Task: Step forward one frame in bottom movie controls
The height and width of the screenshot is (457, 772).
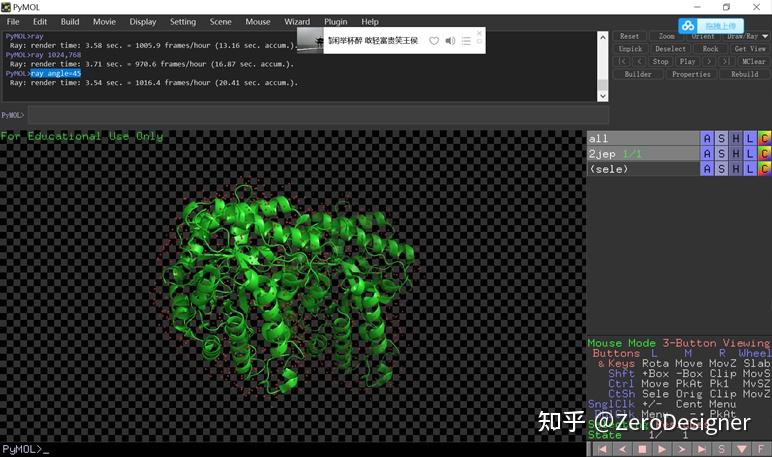Action: click(681, 449)
